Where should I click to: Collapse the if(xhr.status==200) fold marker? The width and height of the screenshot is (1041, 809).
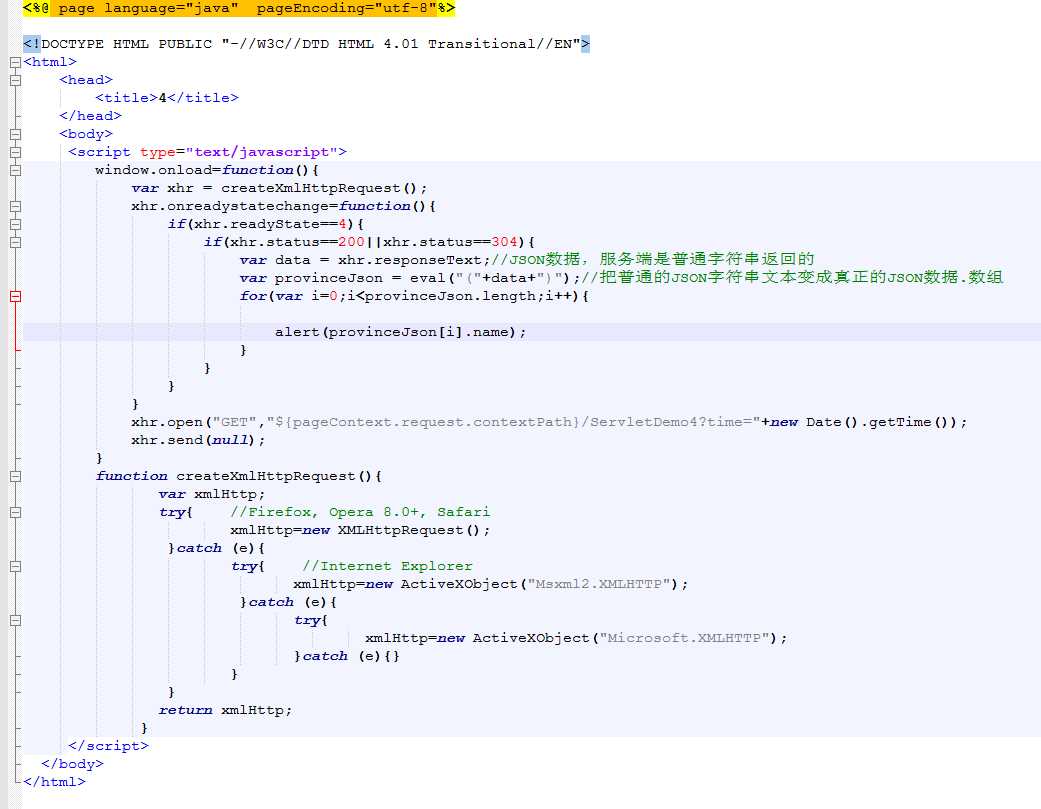[15, 242]
